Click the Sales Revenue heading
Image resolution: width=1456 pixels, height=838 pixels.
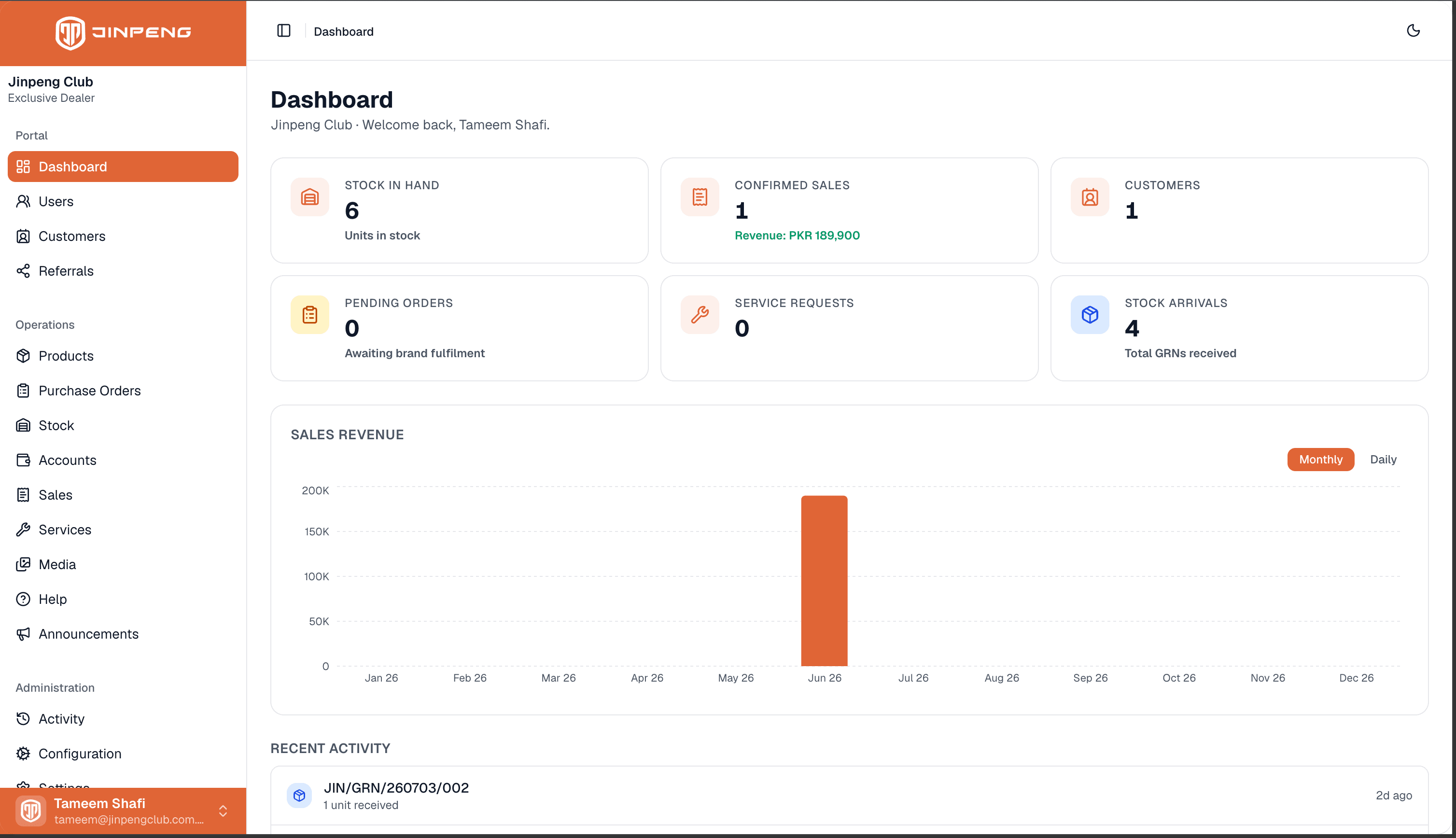[347, 434]
